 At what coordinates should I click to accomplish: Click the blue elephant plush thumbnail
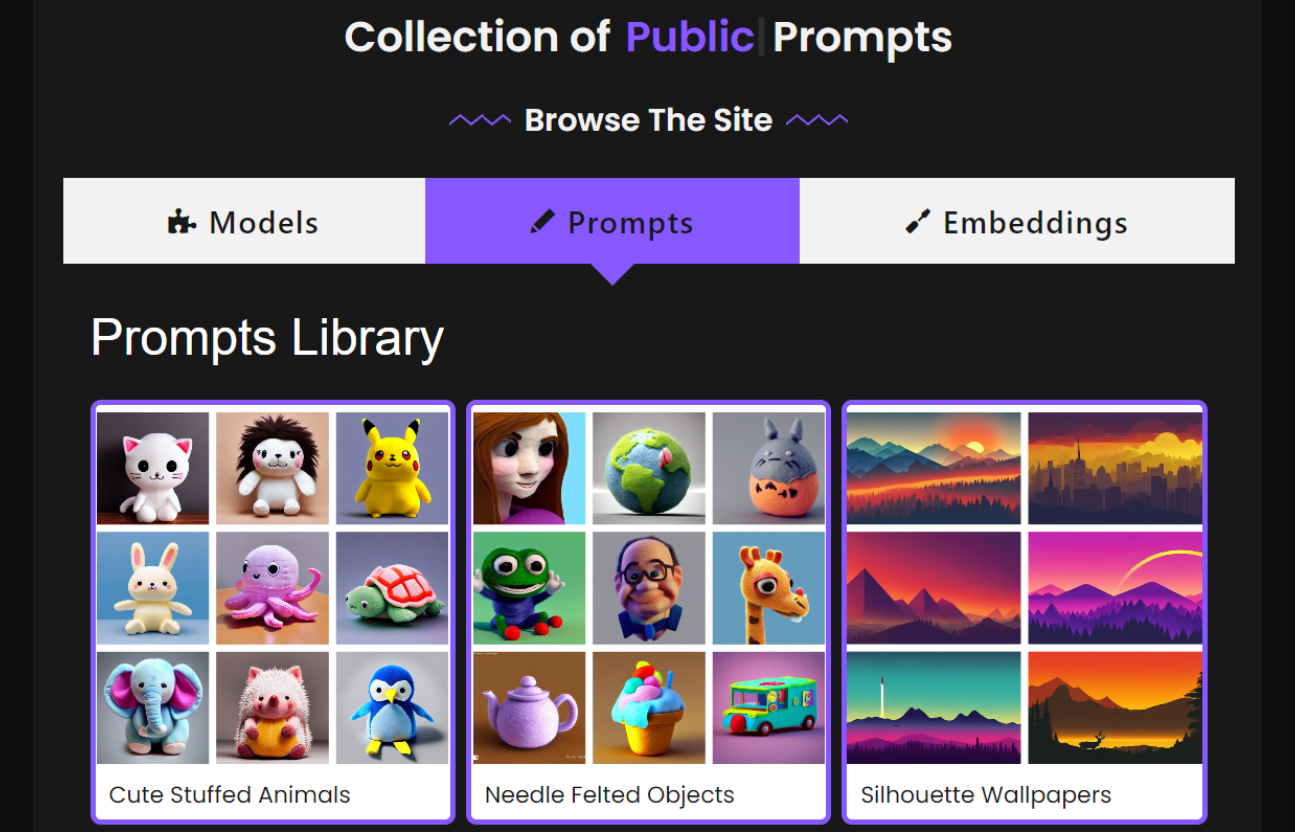(x=153, y=708)
